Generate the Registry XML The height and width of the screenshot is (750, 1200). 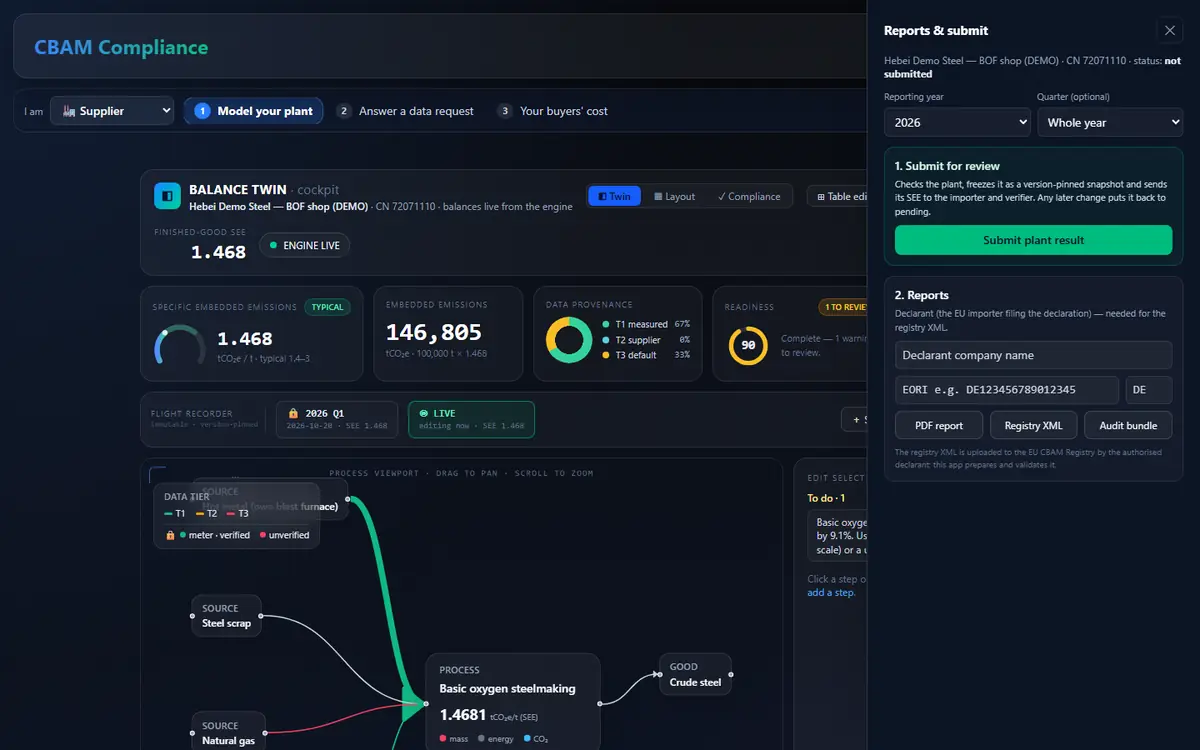tap(1034, 425)
